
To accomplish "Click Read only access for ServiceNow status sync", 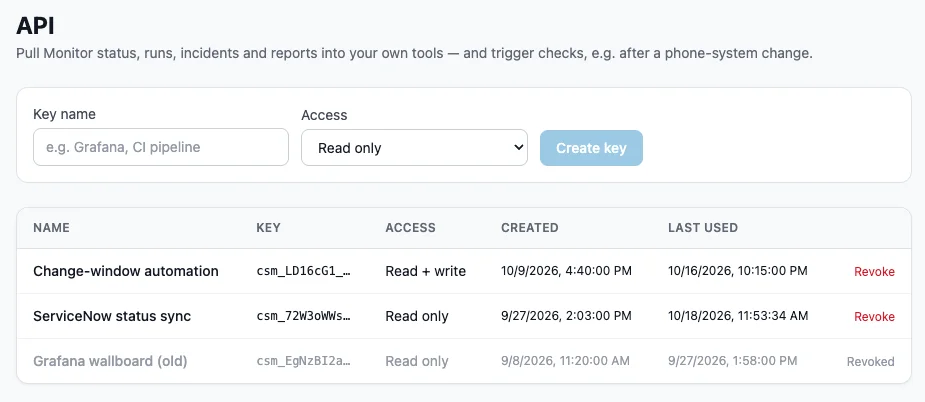I will coord(417,316).
